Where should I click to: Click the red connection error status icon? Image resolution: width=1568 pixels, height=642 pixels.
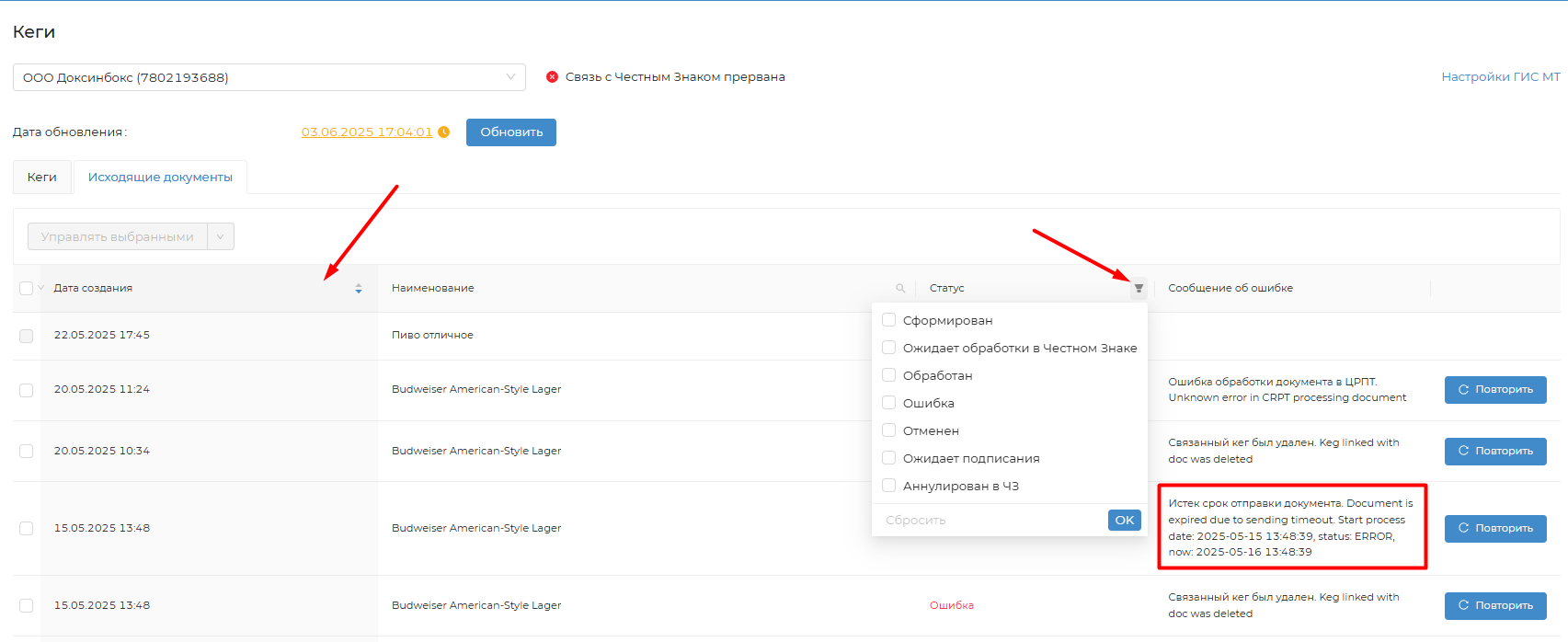[x=552, y=77]
